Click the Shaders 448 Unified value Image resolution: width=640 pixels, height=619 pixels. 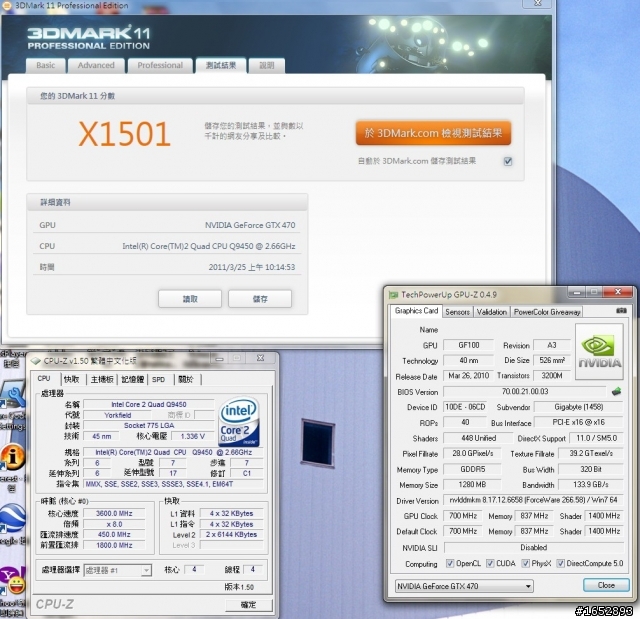478,438
